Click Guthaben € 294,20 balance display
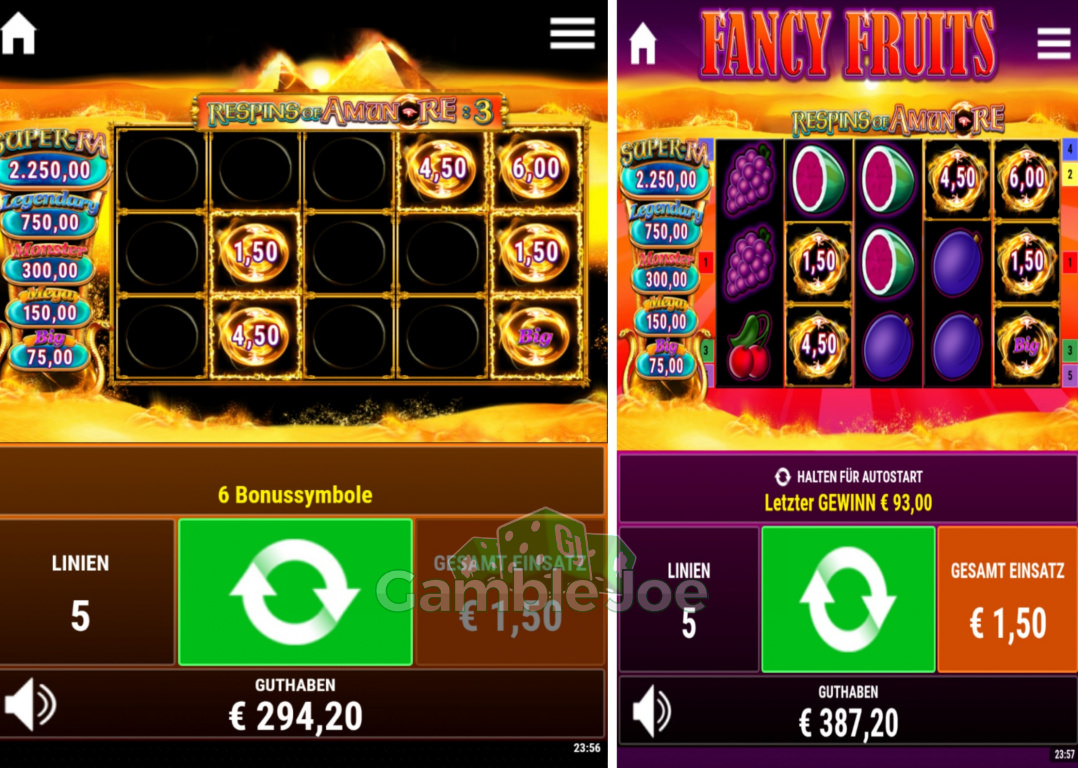 (x=295, y=705)
